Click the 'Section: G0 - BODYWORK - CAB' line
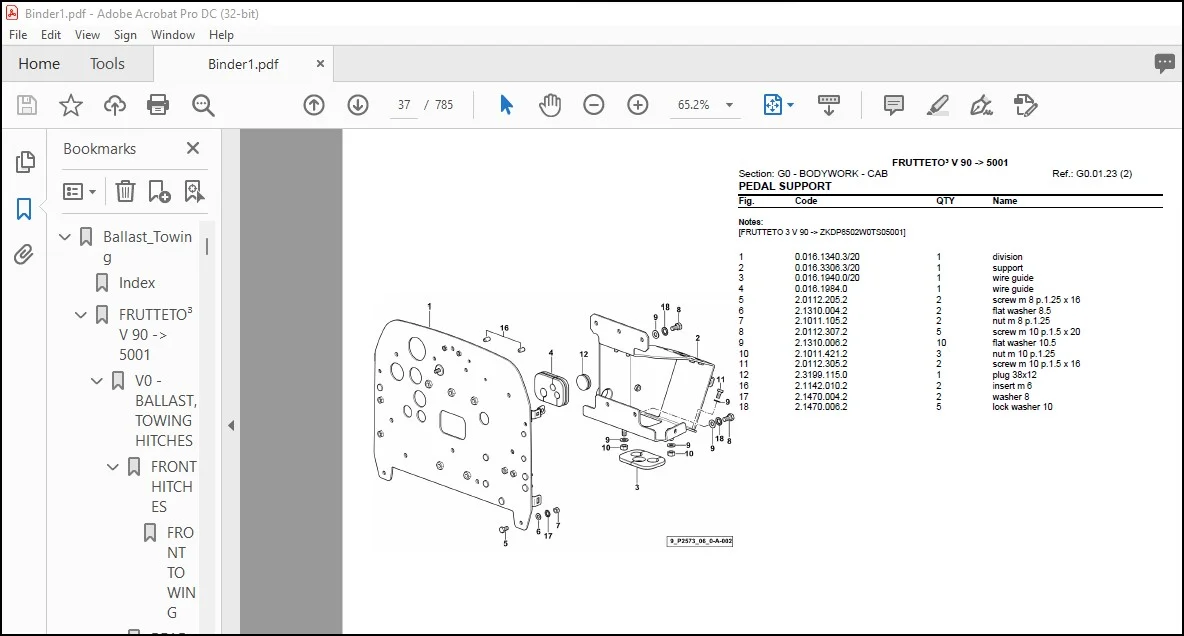The width and height of the screenshot is (1184, 636). coord(812,174)
